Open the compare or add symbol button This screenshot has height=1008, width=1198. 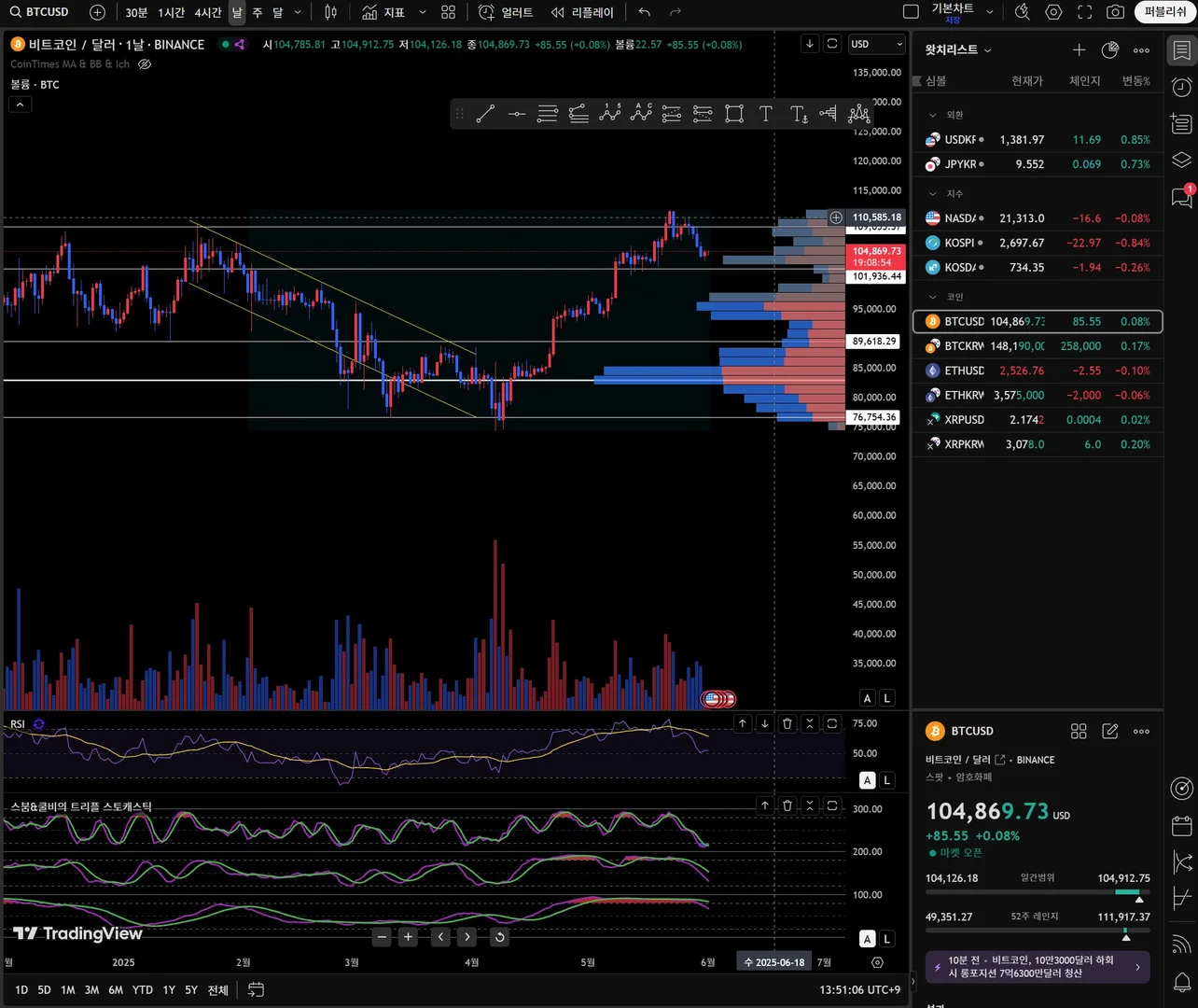pyautogui.click(x=97, y=12)
